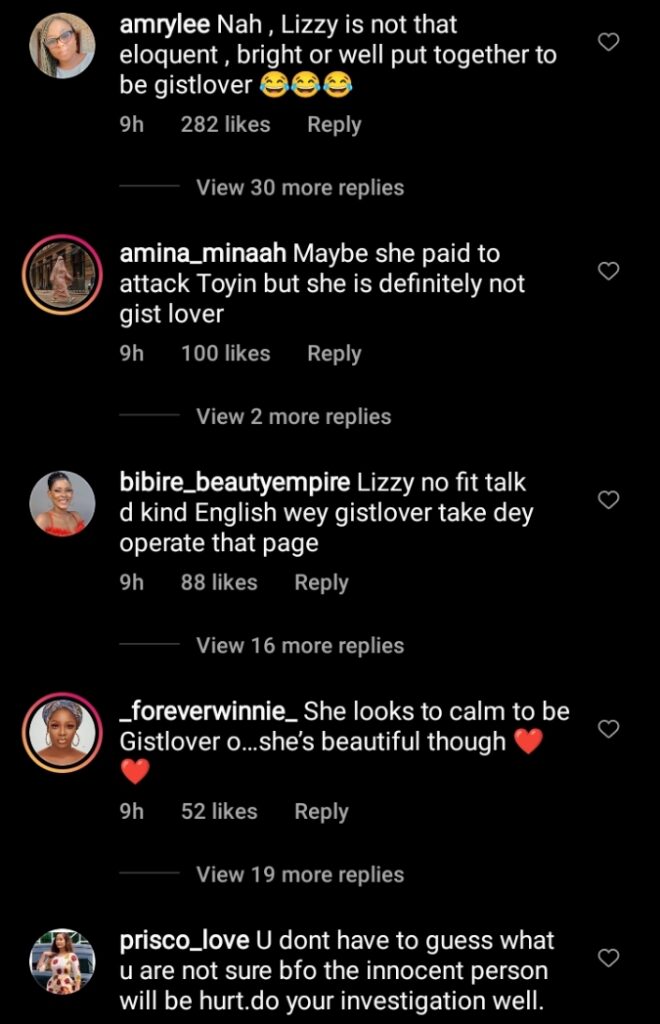Show 'View 16 more replies' thread
This screenshot has height=1024, width=660.
tap(300, 646)
